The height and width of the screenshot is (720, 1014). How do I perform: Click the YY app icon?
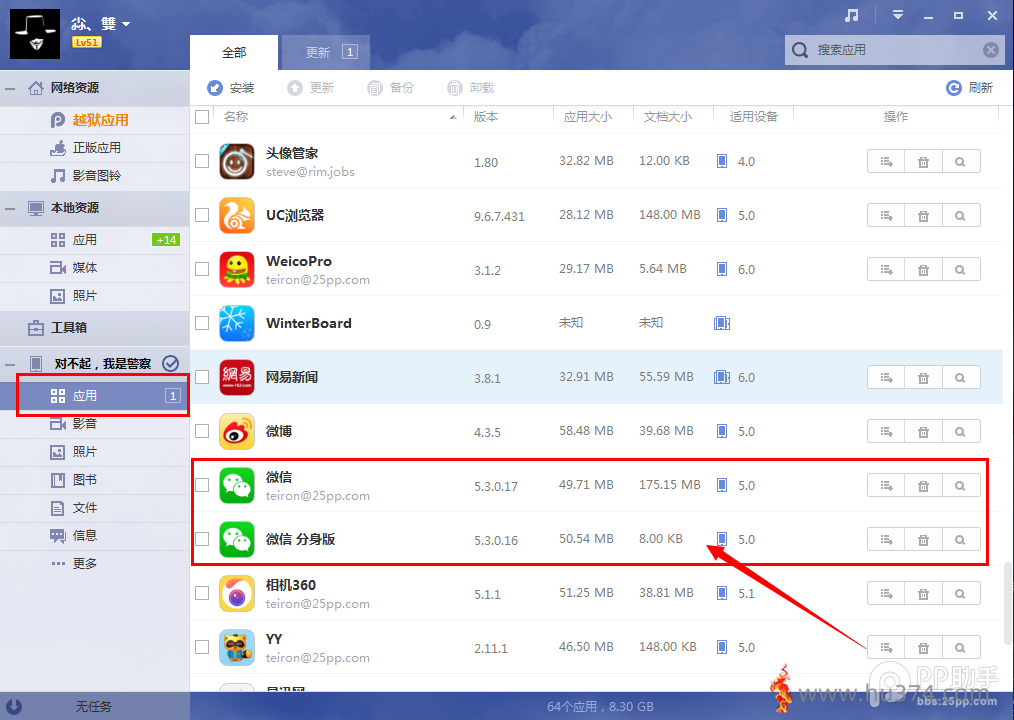(237, 647)
